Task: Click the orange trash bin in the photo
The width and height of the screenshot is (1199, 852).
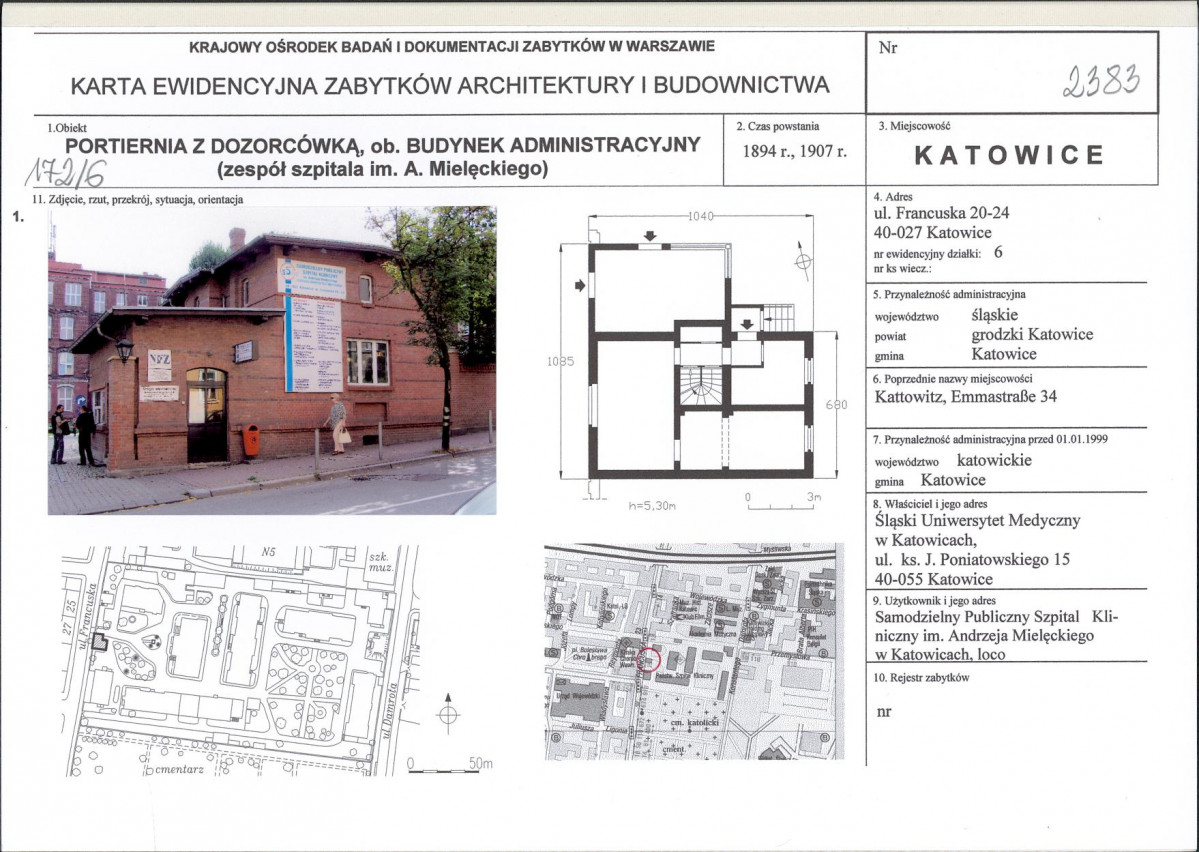Action: 250,441
